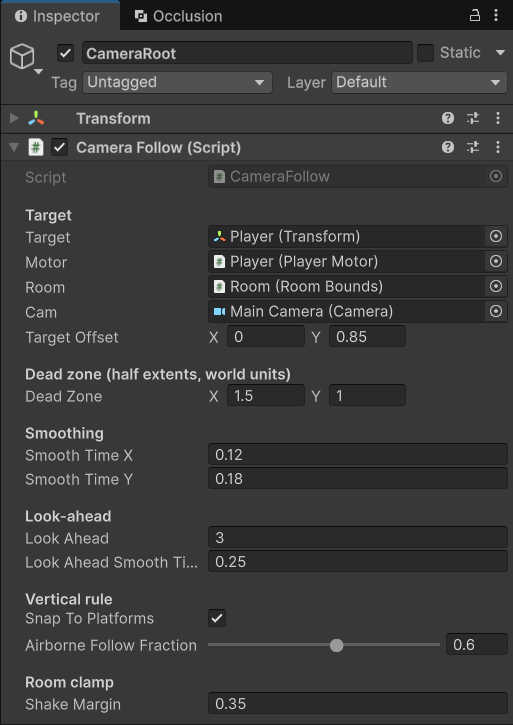
Task: Open the Tag dropdown showing Untagged
Action: tap(177, 82)
